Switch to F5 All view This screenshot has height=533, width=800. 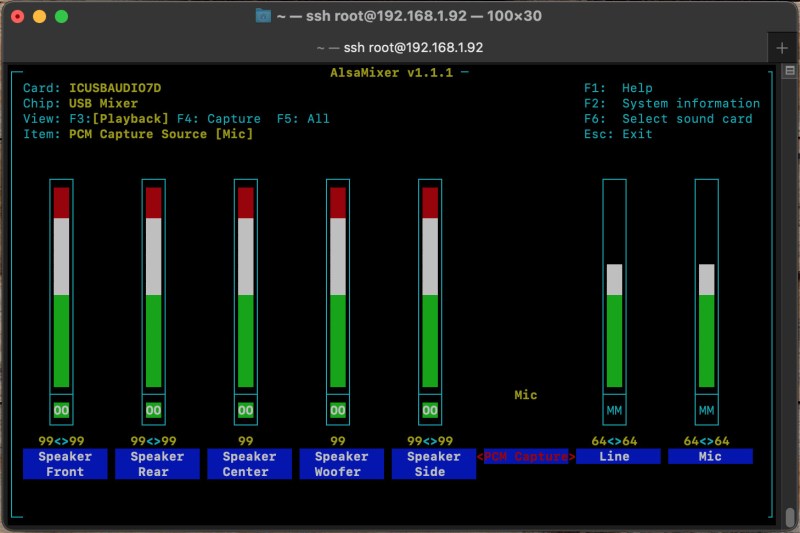click(x=303, y=119)
